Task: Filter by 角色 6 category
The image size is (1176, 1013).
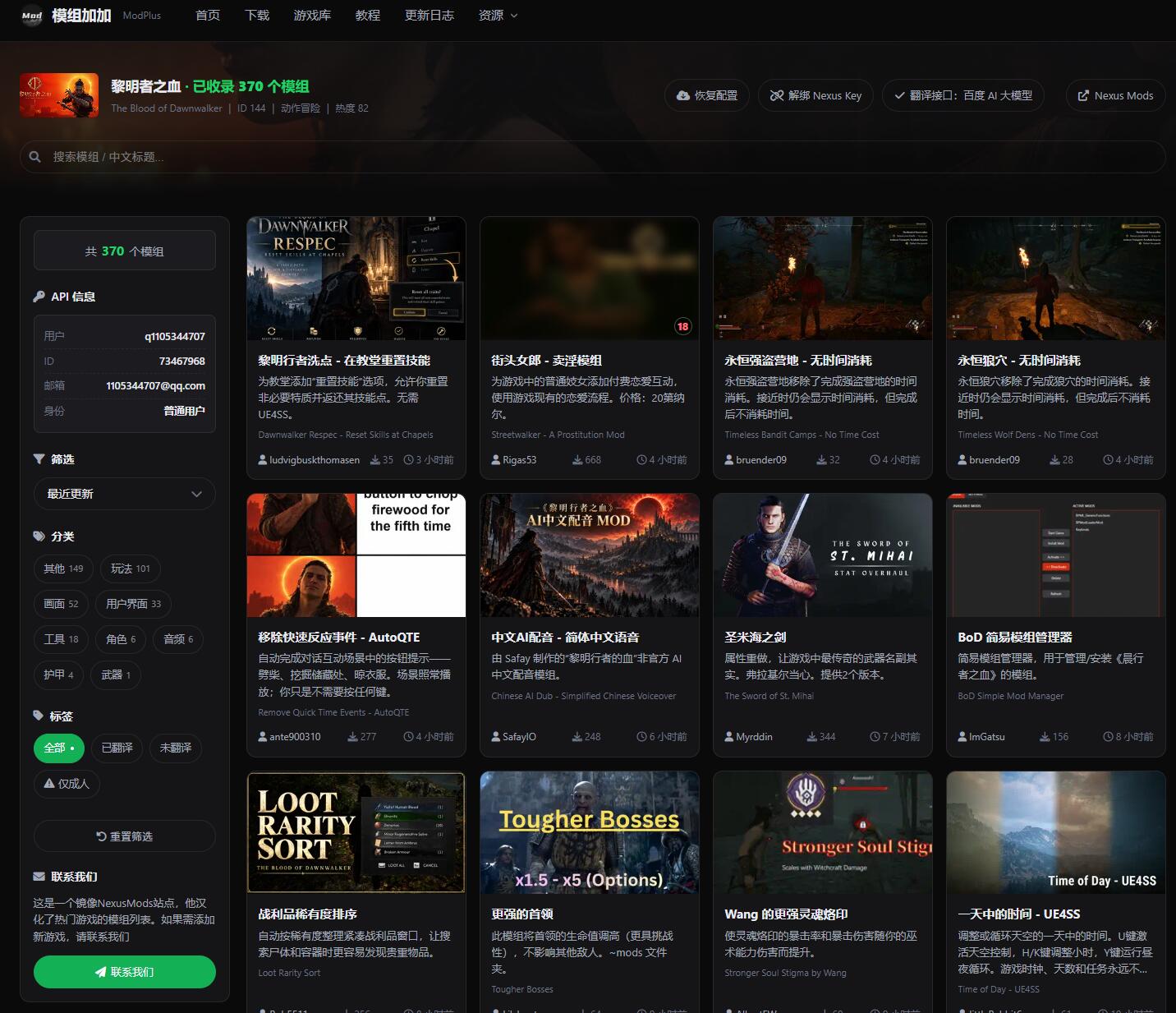Action: point(121,639)
